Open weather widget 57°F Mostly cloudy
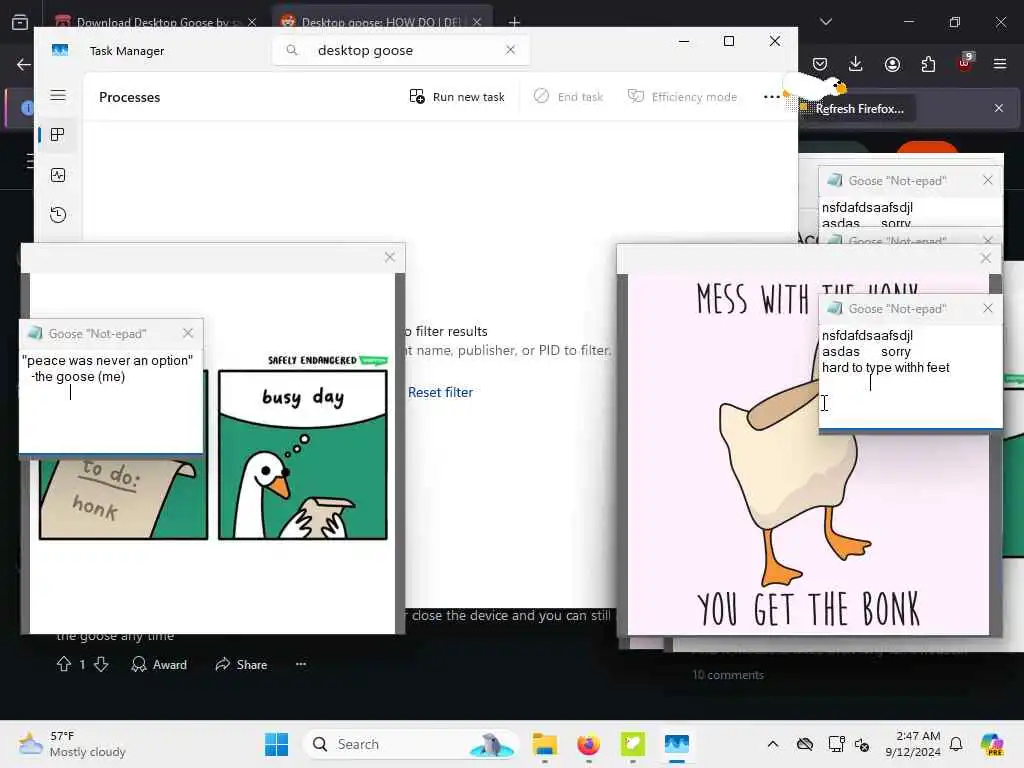This screenshot has width=1024, height=768. [72, 744]
